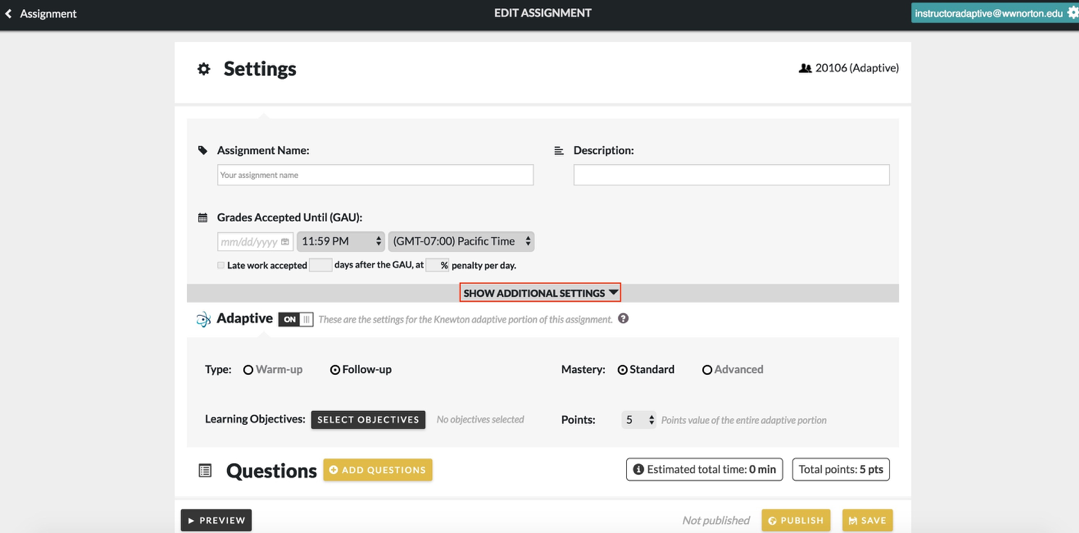Image resolution: width=1079 pixels, height=533 pixels.
Task: Open the 11:59 PM time dropdown
Action: 341,242
